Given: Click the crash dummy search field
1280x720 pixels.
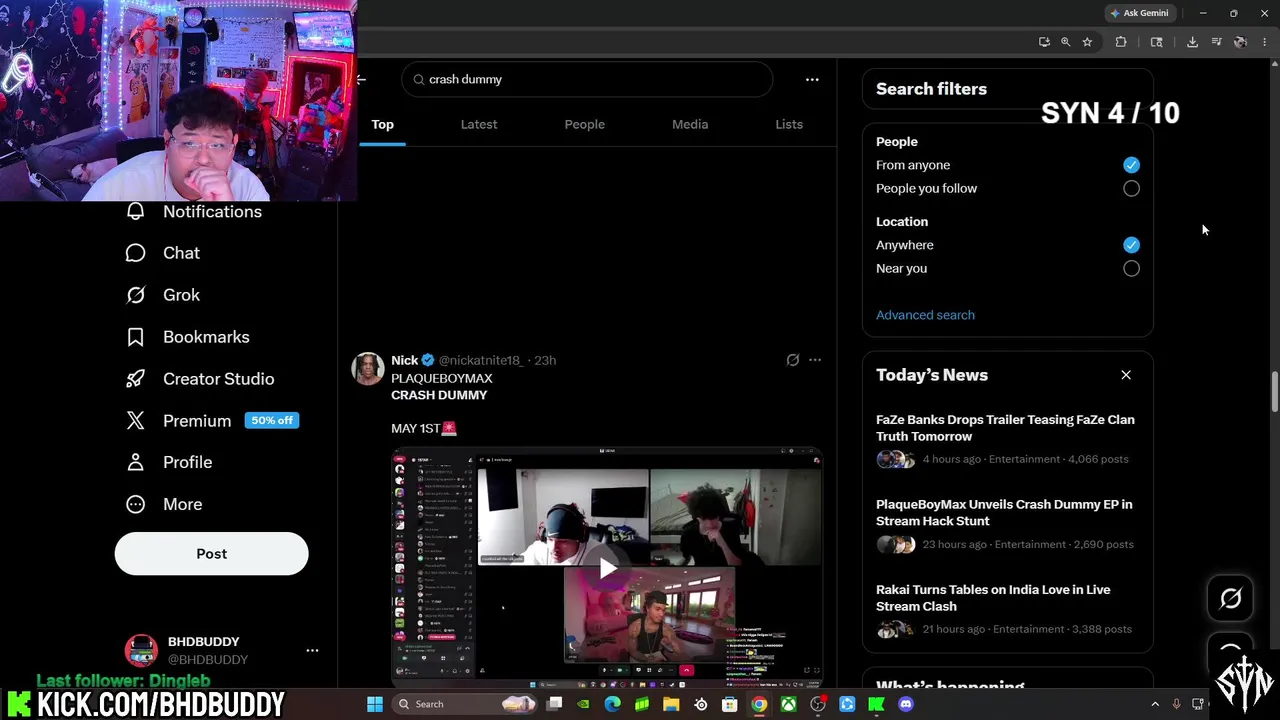Looking at the screenshot, I should [x=587, y=79].
